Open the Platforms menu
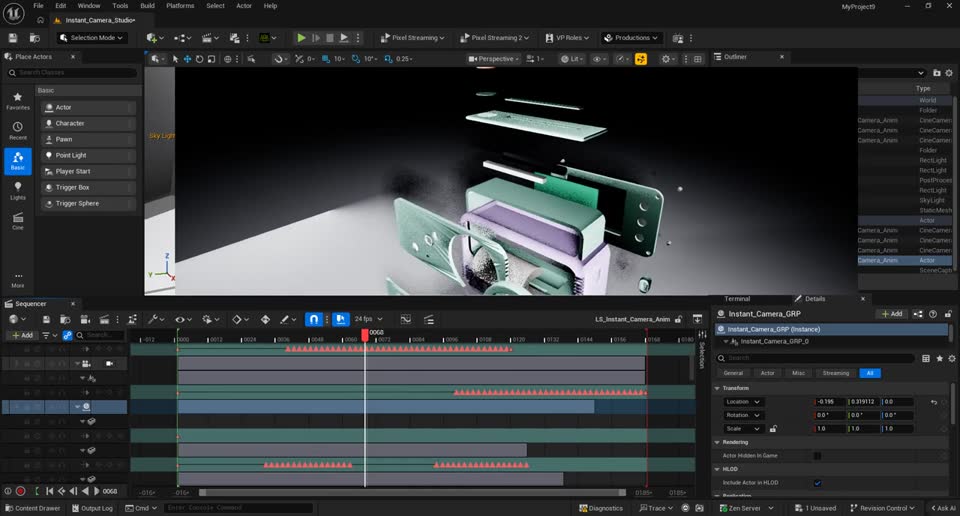 pyautogui.click(x=180, y=6)
